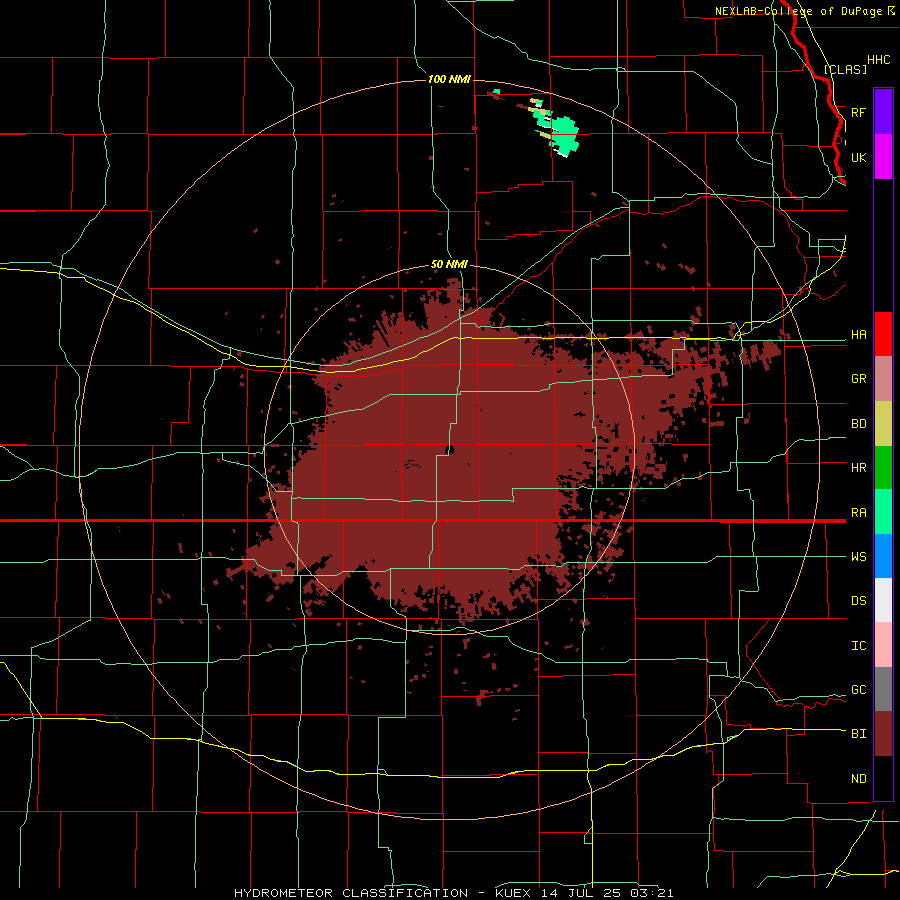The width and height of the screenshot is (900, 900).
Task: Click the BI legend label
Action: 858,734
